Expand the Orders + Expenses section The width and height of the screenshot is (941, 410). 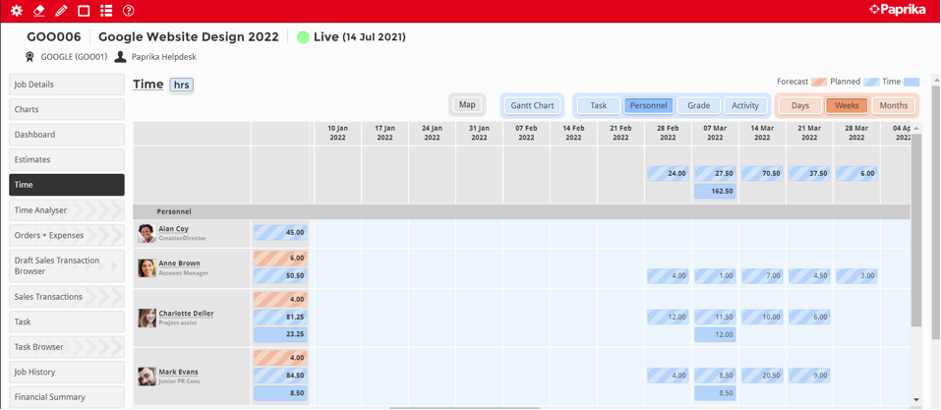[66, 235]
